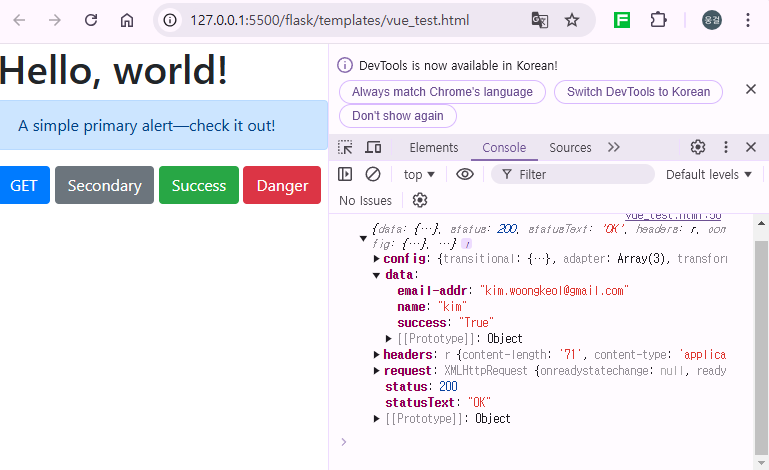Image resolution: width=769 pixels, height=470 pixels.
Task: Dismiss the DevTools language notice
Action: 751,89
